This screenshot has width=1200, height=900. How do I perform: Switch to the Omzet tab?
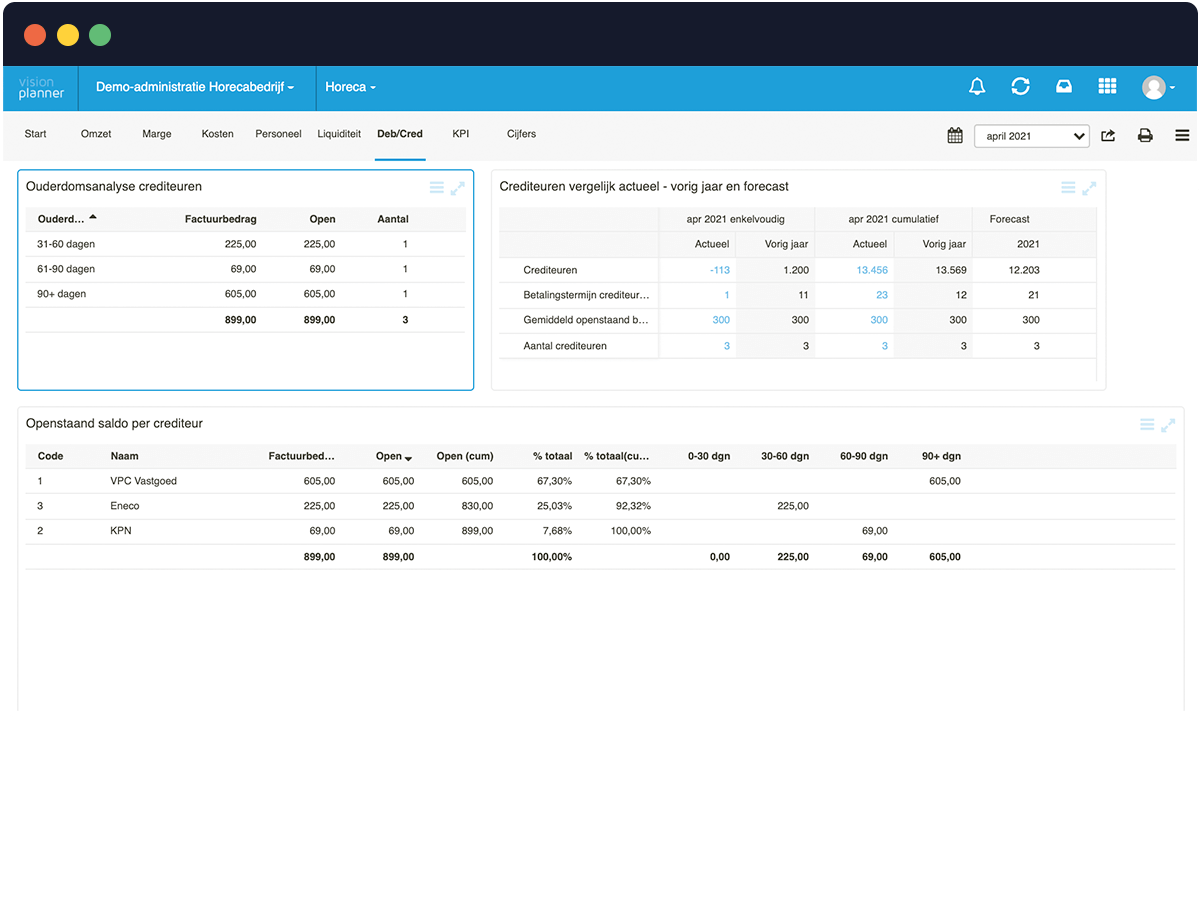pos(96,134)
